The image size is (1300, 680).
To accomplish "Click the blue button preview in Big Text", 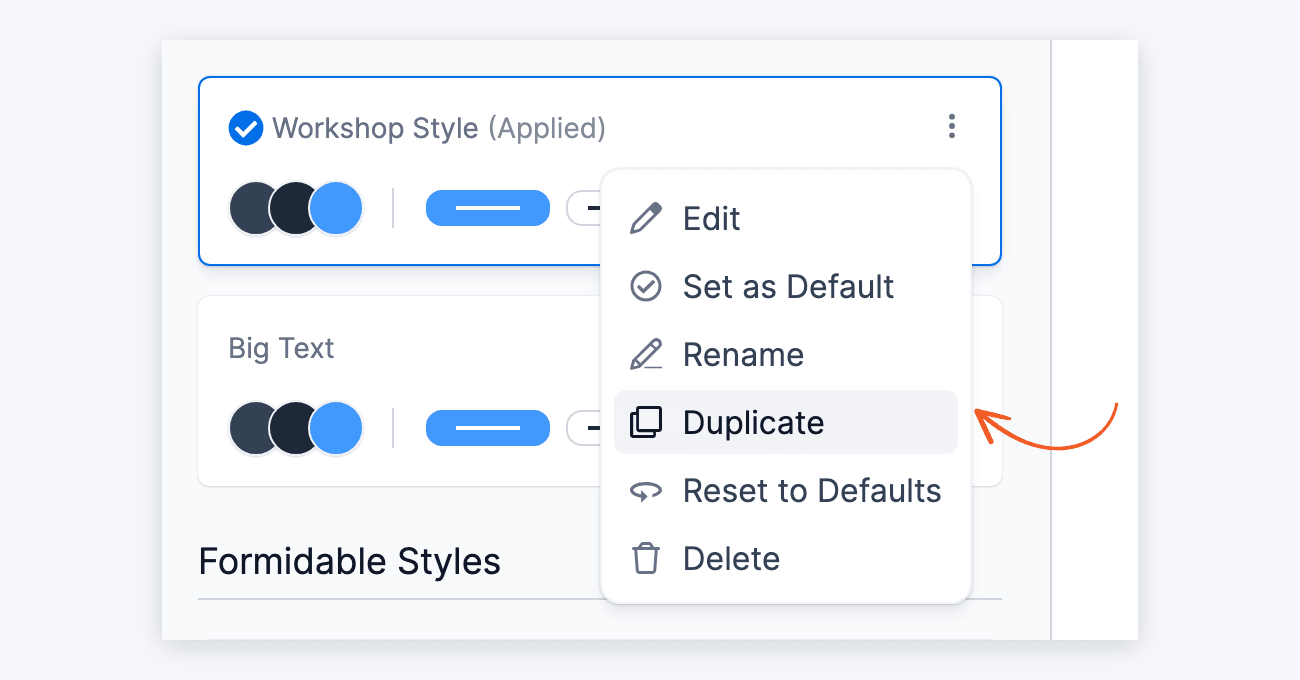I will [x=488, y=428].
